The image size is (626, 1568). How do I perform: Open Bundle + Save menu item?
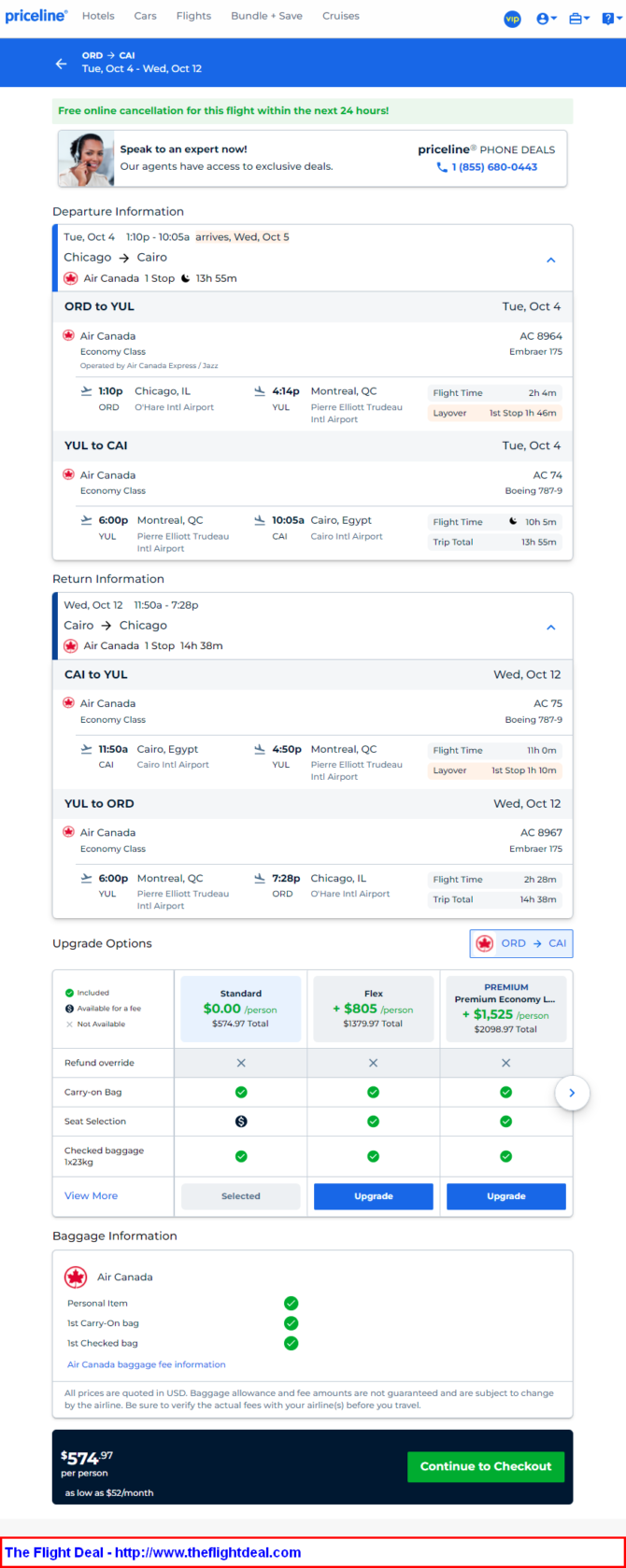coord(266,16)
